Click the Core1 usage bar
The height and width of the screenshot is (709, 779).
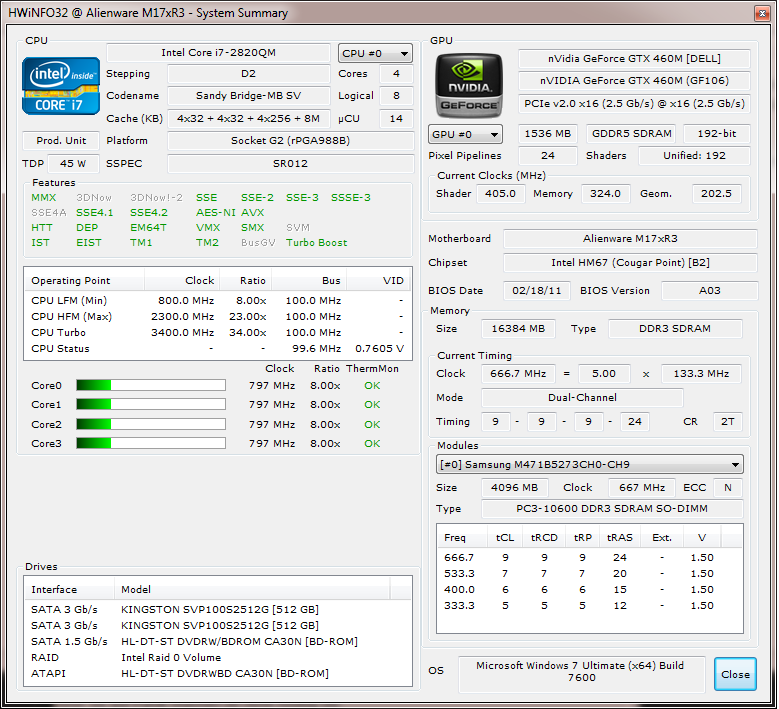point(151,404)
